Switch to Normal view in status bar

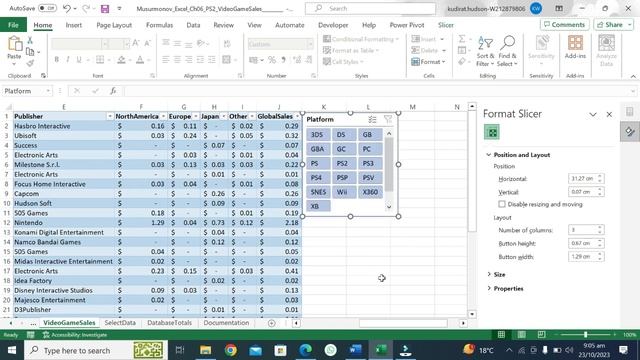[501, 335]
